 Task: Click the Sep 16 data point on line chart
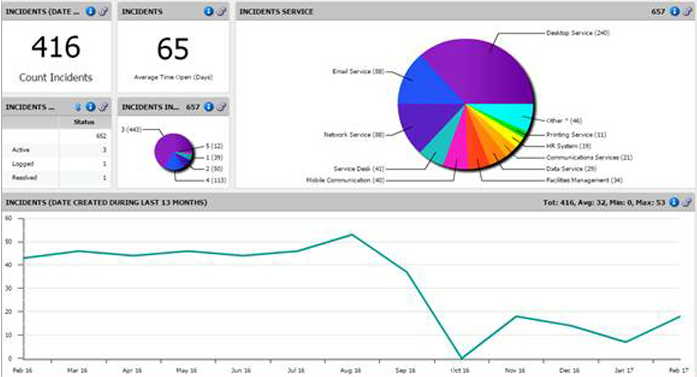(406, 272)
